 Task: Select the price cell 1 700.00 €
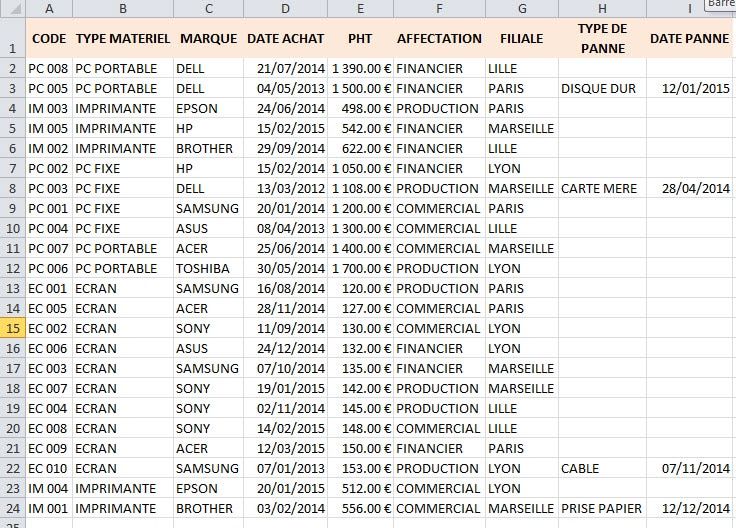coord(360,268)
